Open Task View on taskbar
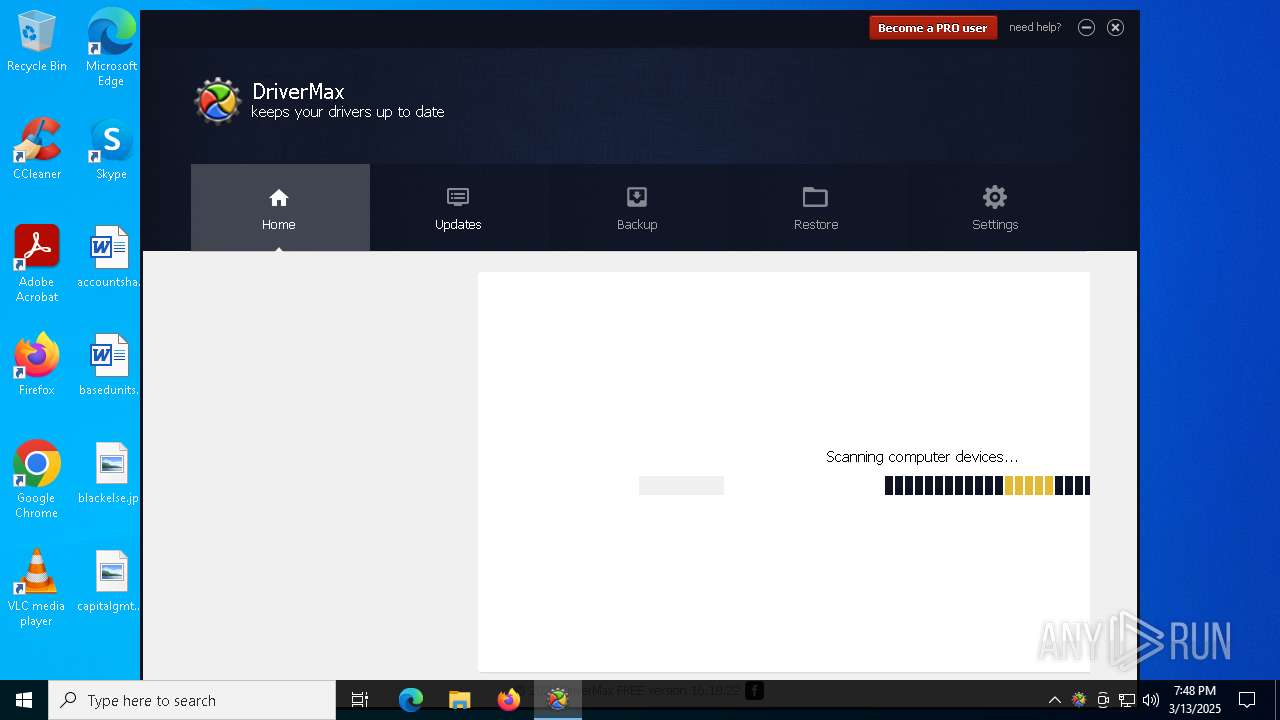 pos(360,700)
